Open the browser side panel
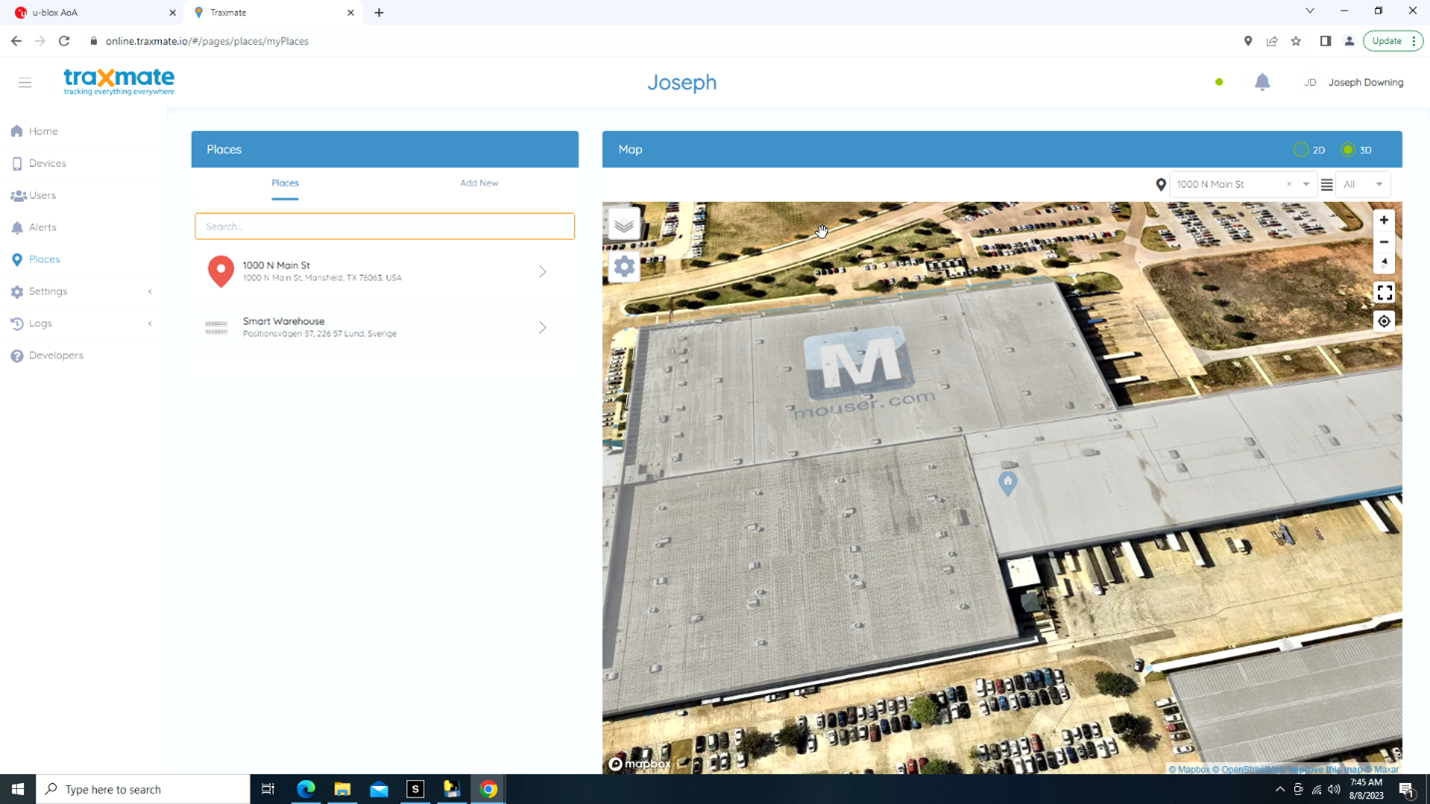 point(1325,41)
